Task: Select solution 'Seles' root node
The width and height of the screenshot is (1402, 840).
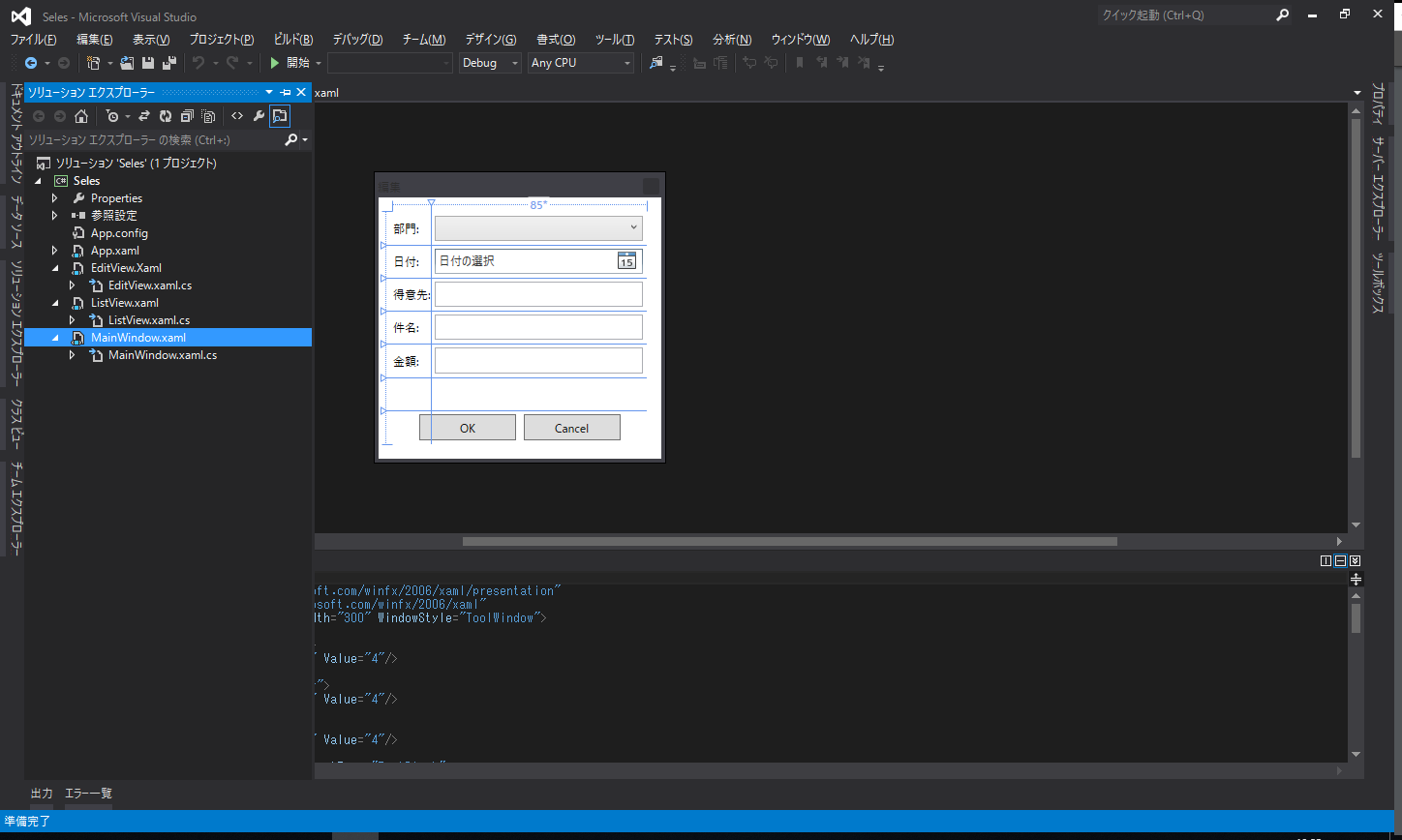Action: click(x=136, y=164)
